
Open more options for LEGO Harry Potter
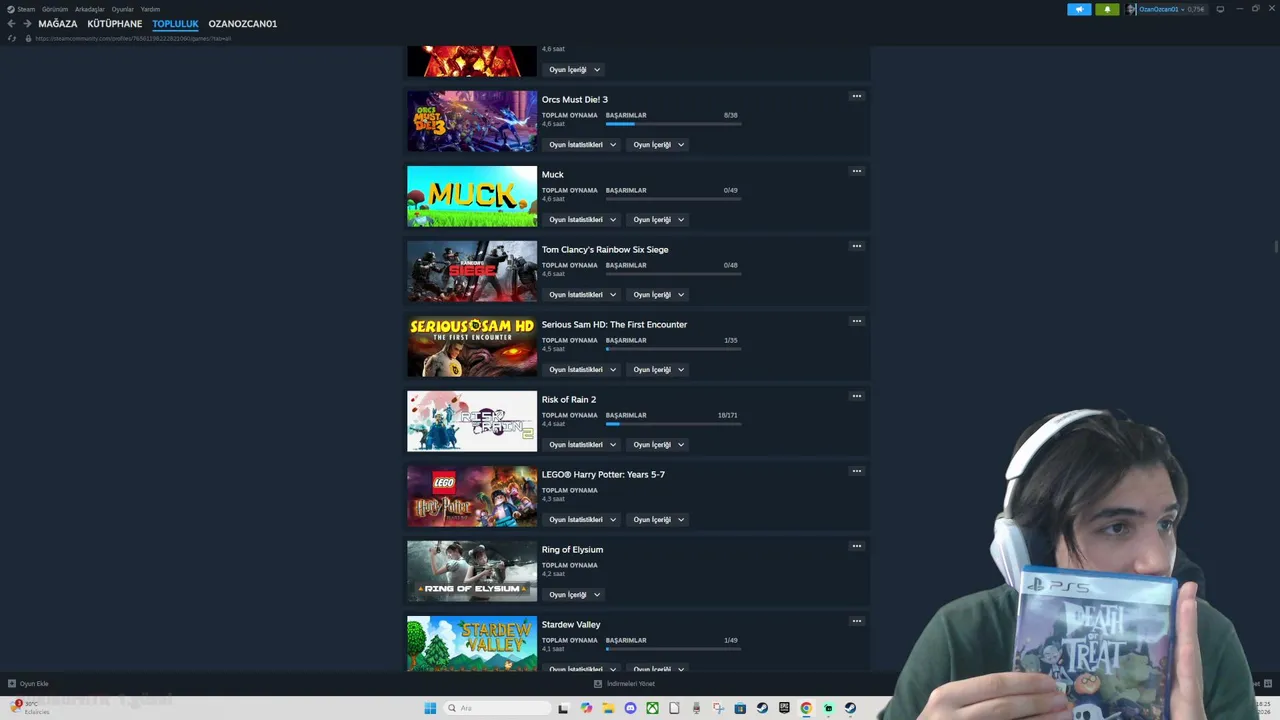[856, 471]
